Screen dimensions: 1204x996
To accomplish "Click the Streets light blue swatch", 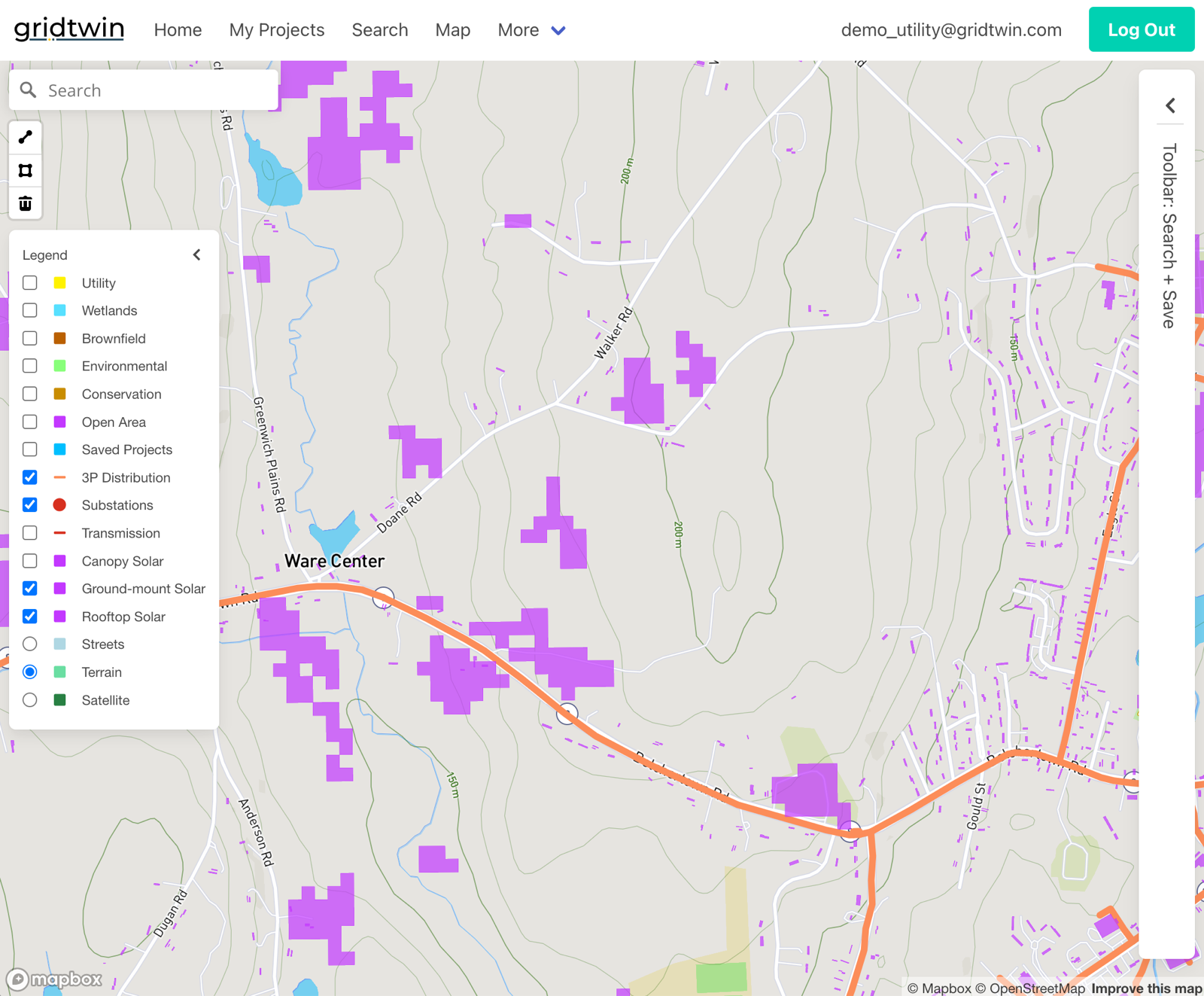I will coord(60,644).
